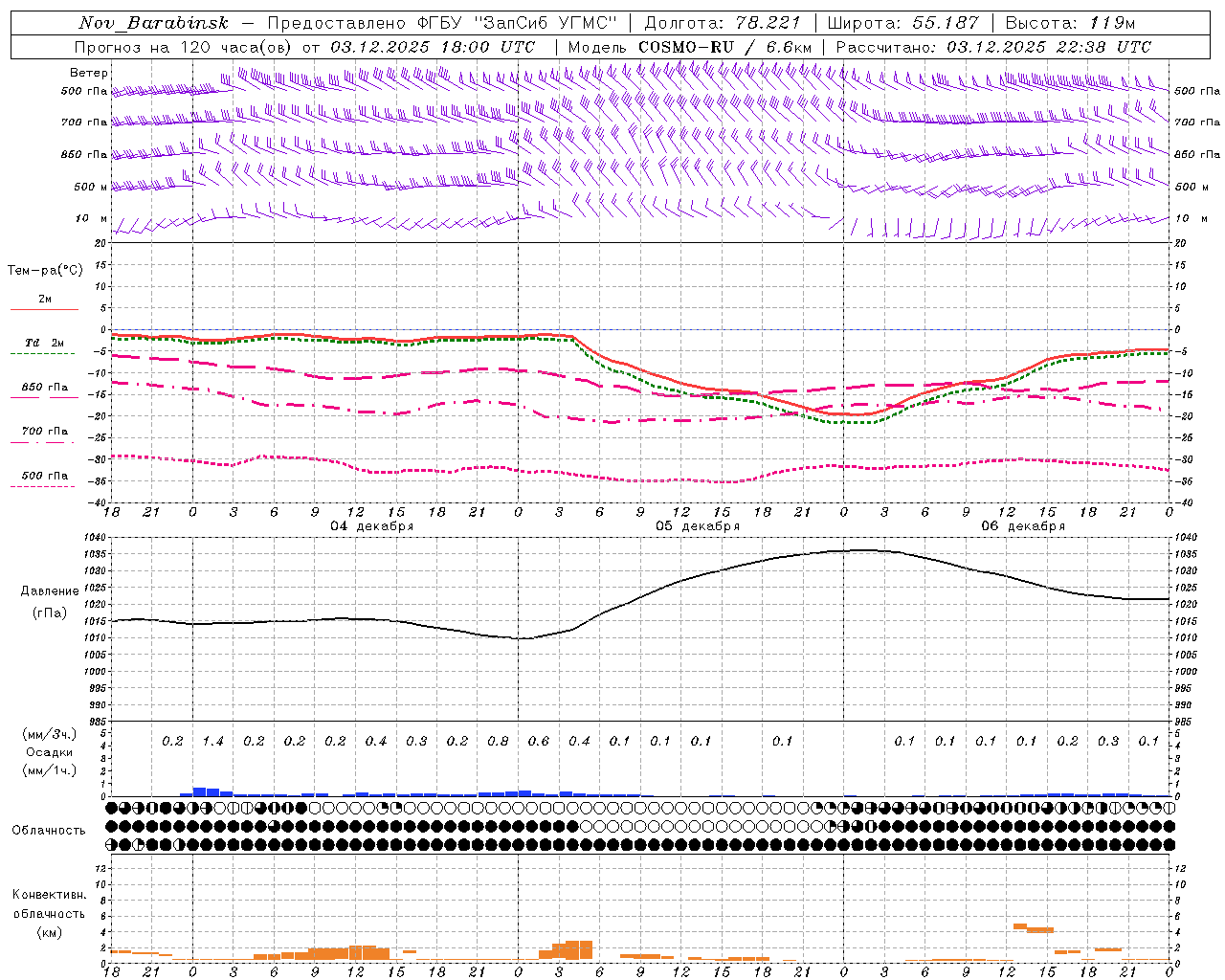Click the Ветер wind panel label
The width and height of the screenshot is (1225, 980).
89,73
